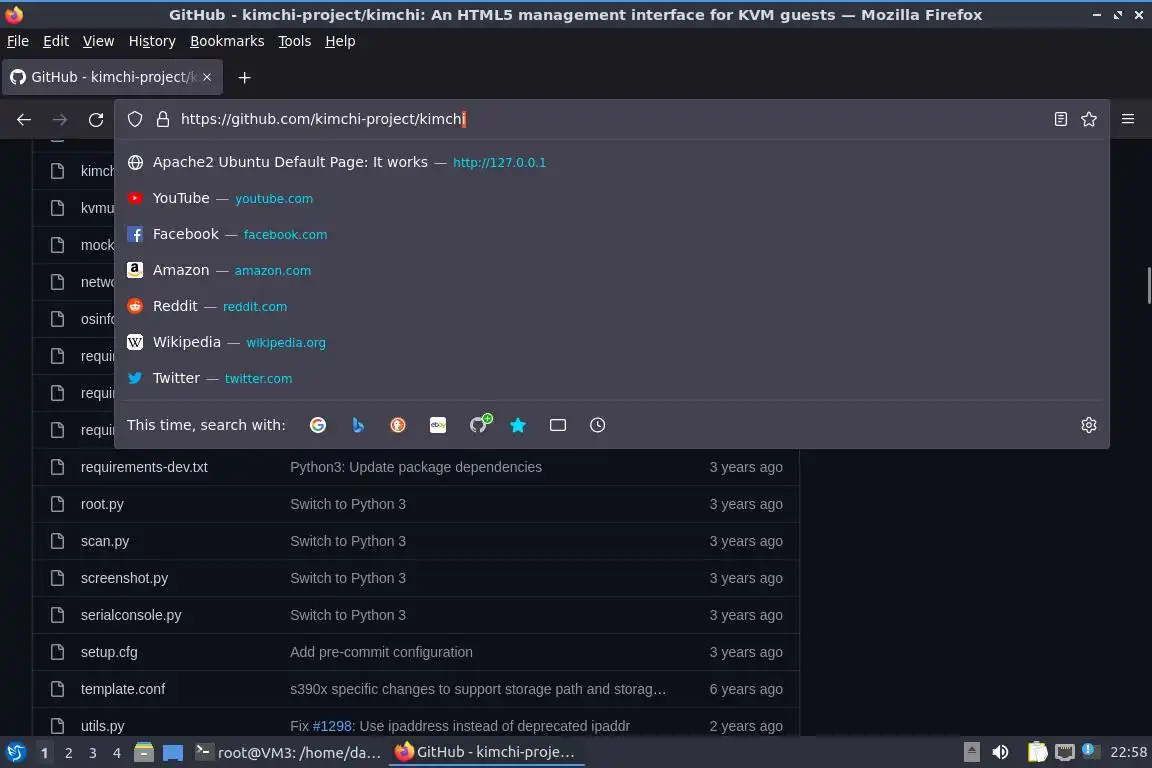1152x768 pixels.
Task: Open the volume speaker tray icon
Action: (x=1000, y=753)
